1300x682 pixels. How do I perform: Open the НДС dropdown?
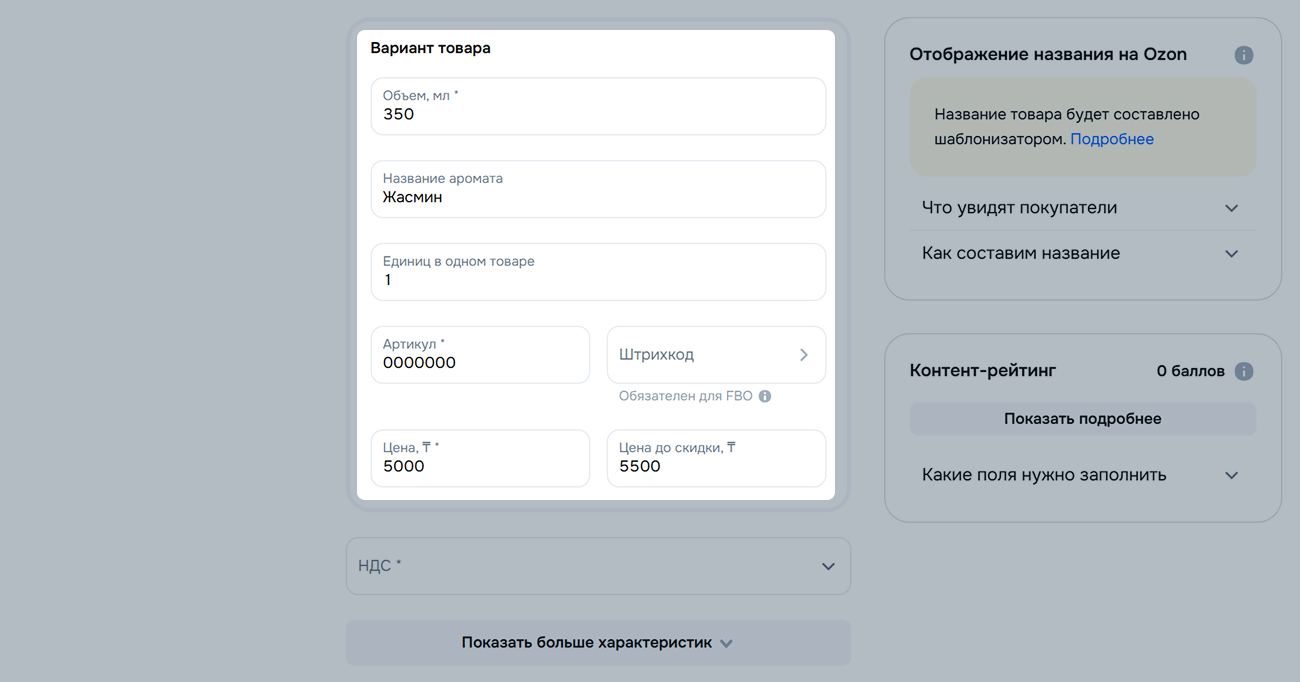(598, 566)
